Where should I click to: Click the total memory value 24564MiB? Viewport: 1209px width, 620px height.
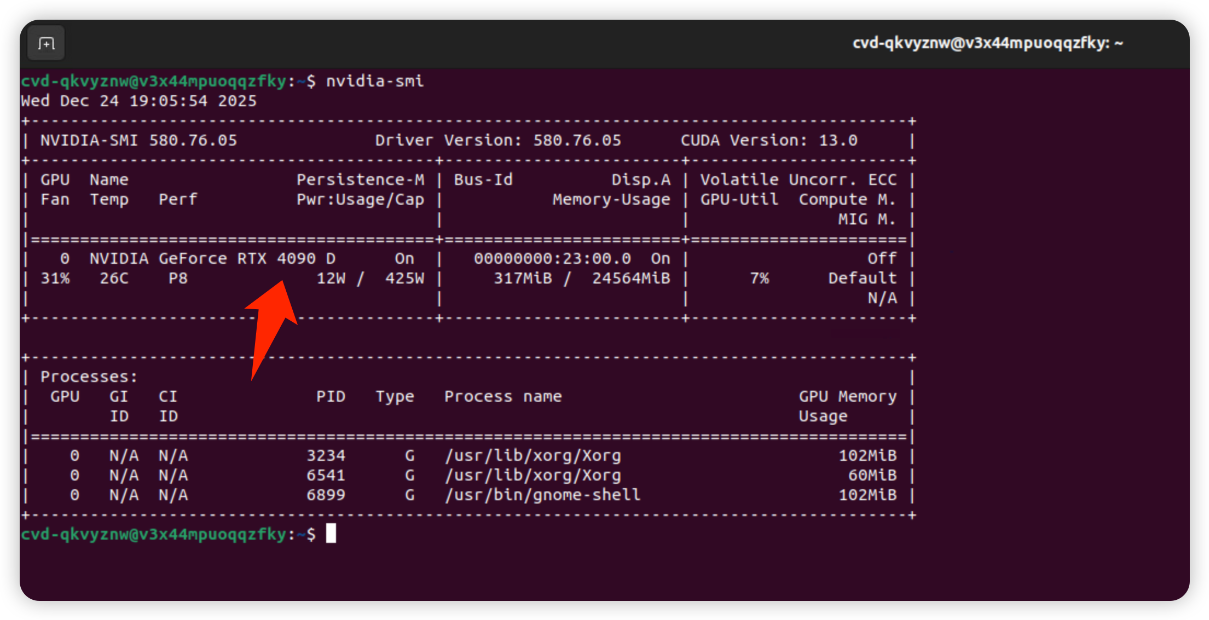631,278
